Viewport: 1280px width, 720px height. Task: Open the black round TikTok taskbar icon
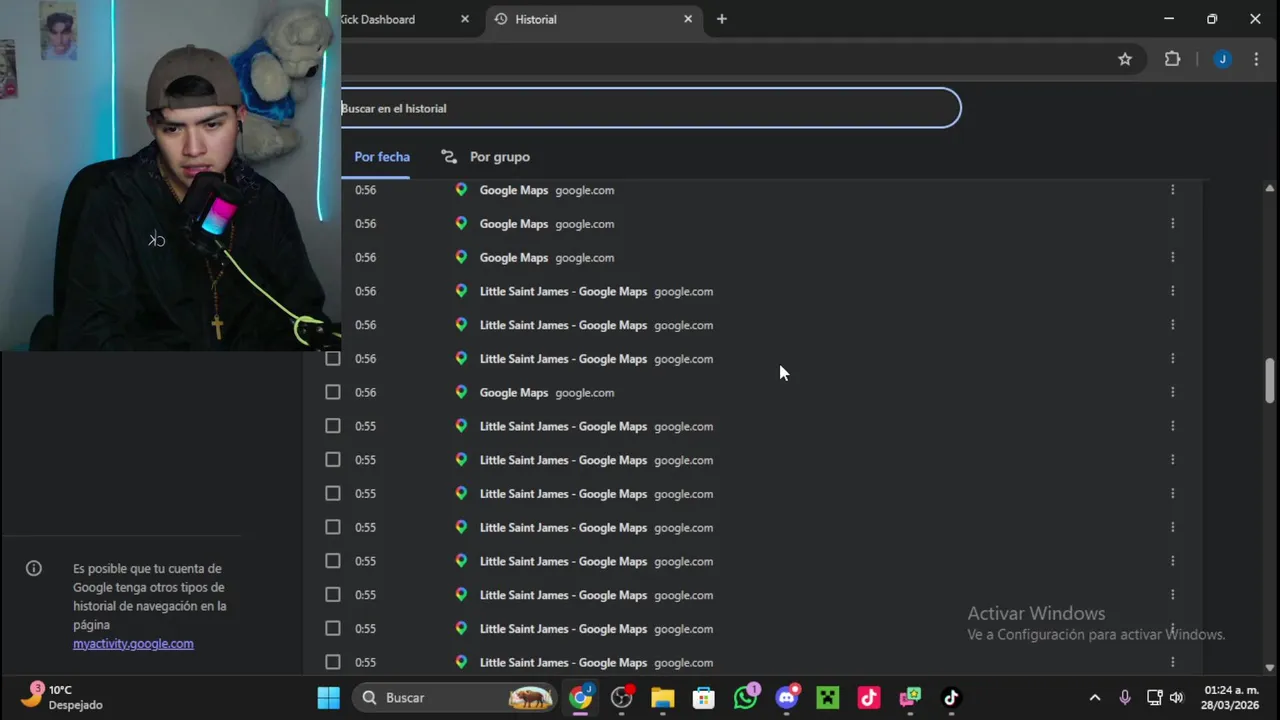[x=951, y=698]
